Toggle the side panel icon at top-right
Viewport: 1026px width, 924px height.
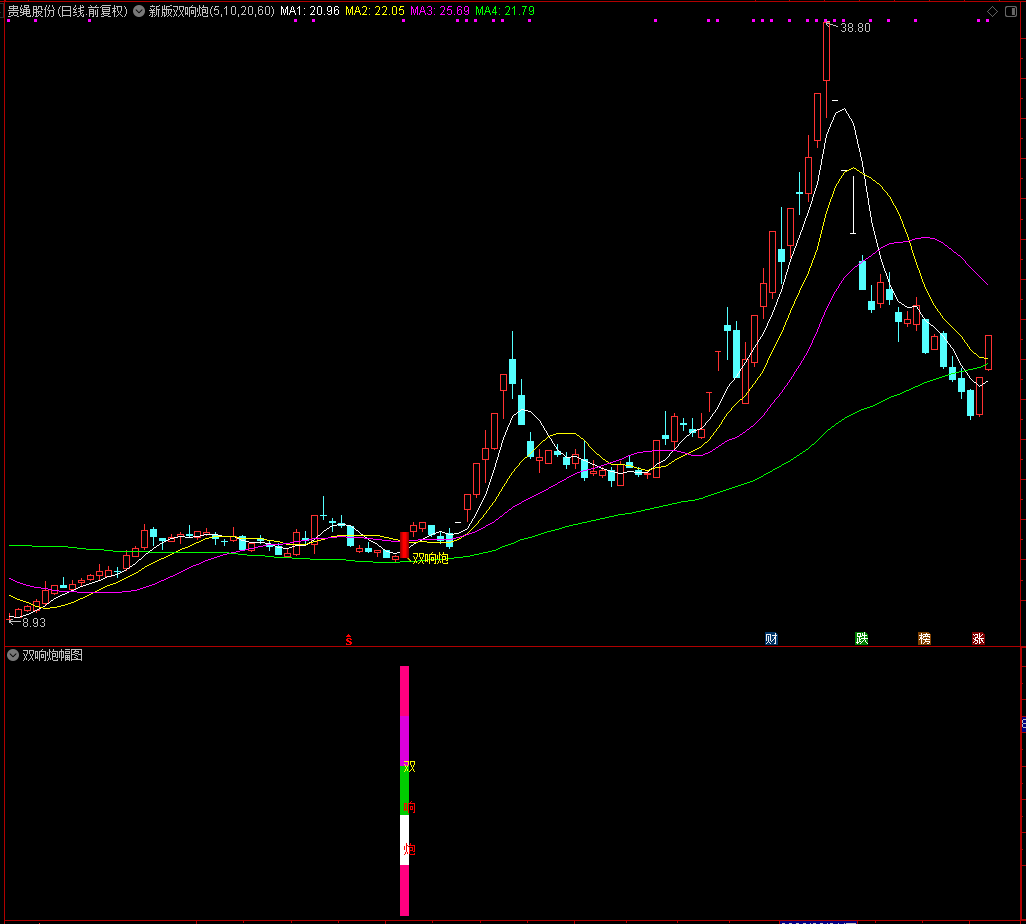[1009, 11]
